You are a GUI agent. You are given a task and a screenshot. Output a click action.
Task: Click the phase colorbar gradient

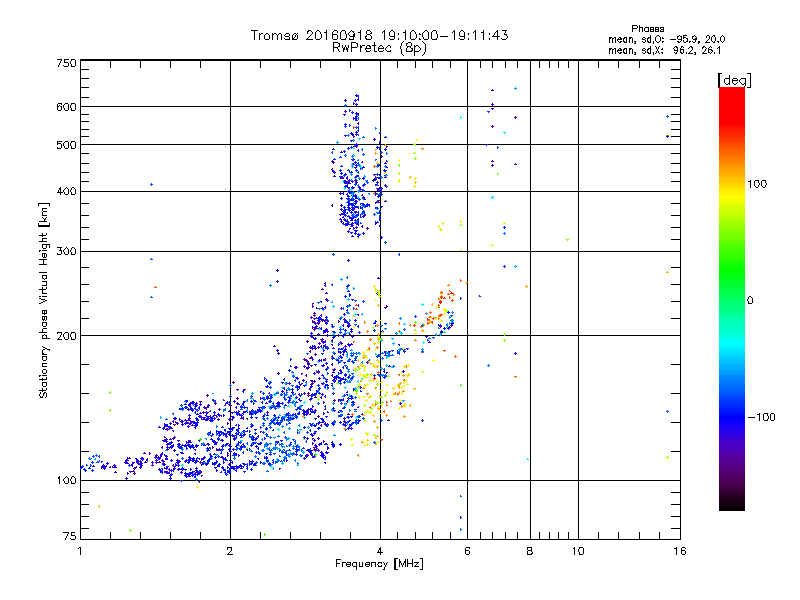point(732,298)
